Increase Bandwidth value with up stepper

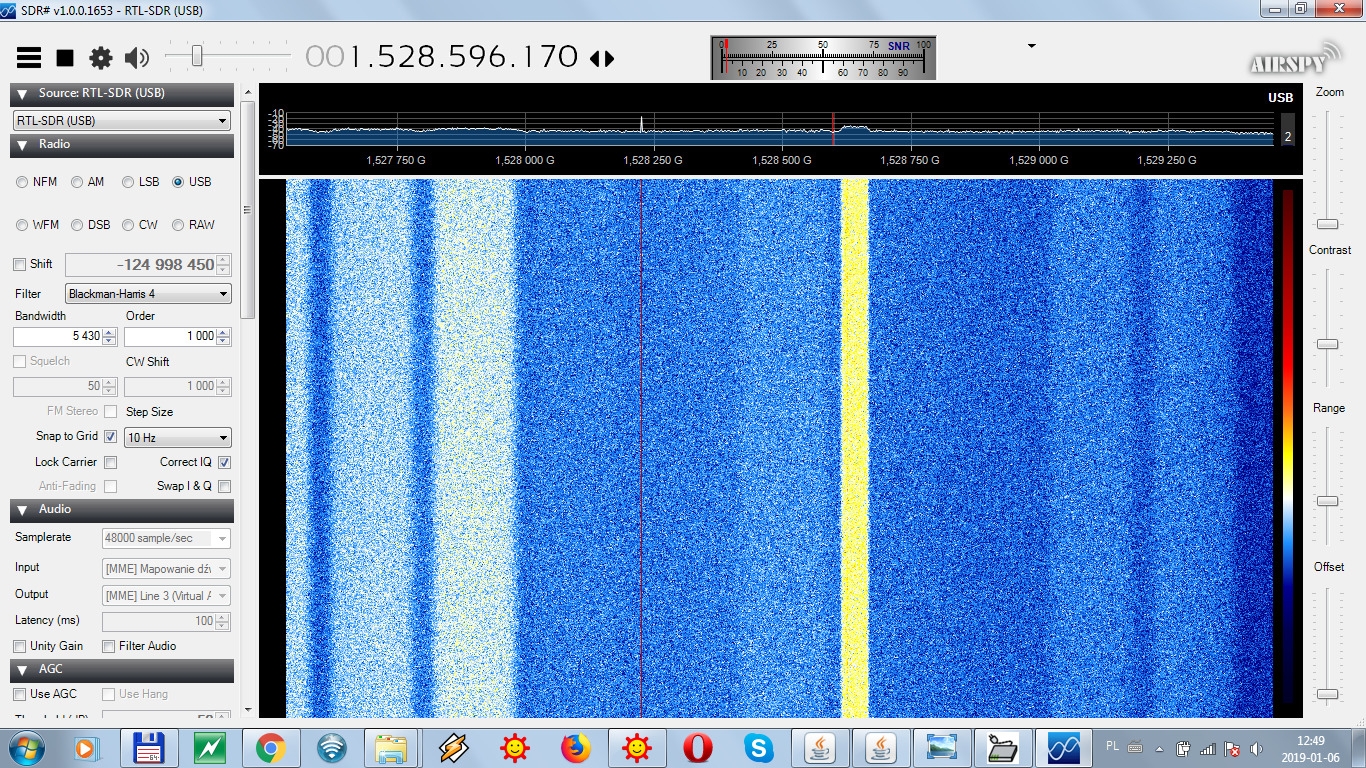(x=110, y=332)
